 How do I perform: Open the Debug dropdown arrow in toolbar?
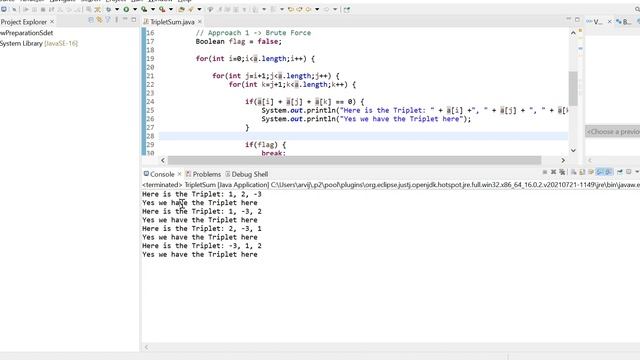(117, 9)
